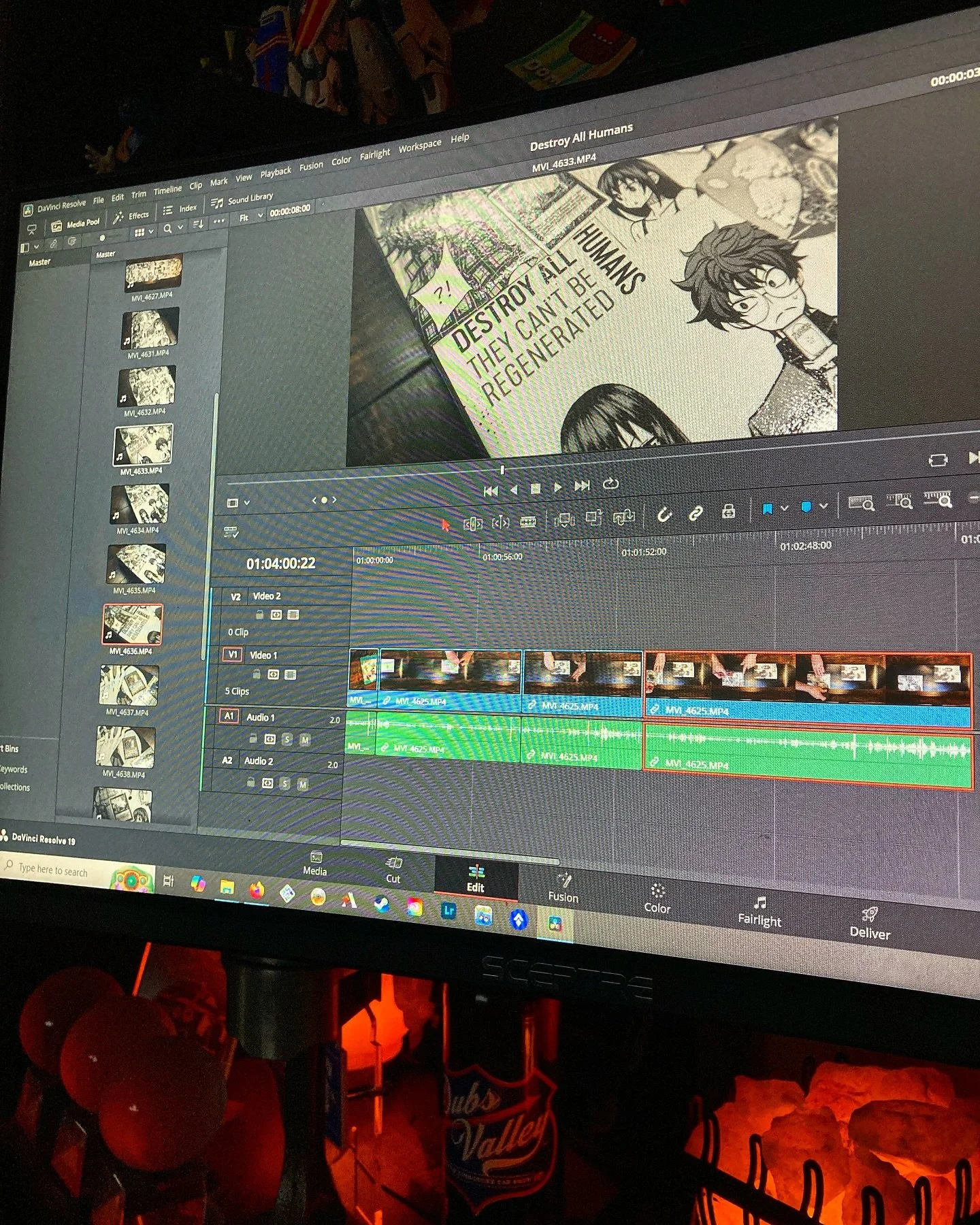The image size is (980, 1225).
Task: Mute the Audio 2 track
Action: pyautogui.click(x=302, y=785)
